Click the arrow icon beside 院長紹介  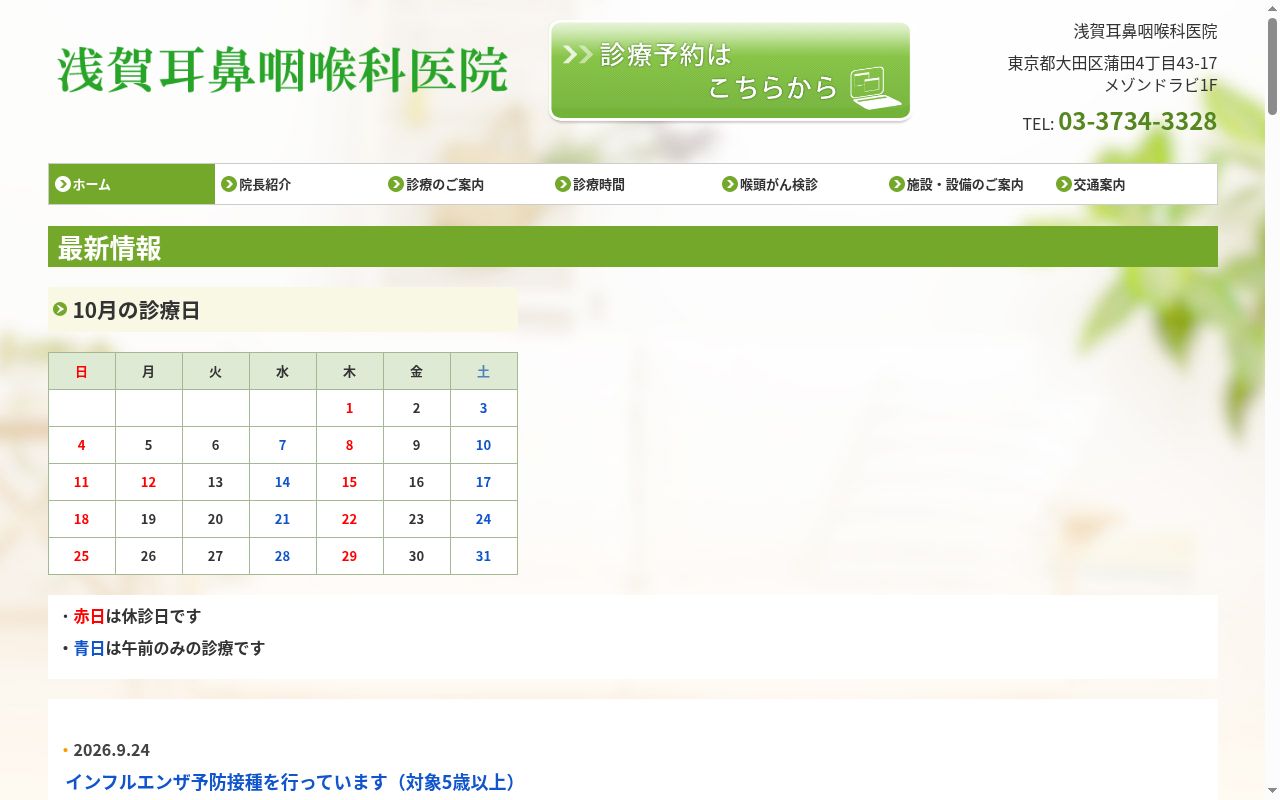click(x=229, y=184)
